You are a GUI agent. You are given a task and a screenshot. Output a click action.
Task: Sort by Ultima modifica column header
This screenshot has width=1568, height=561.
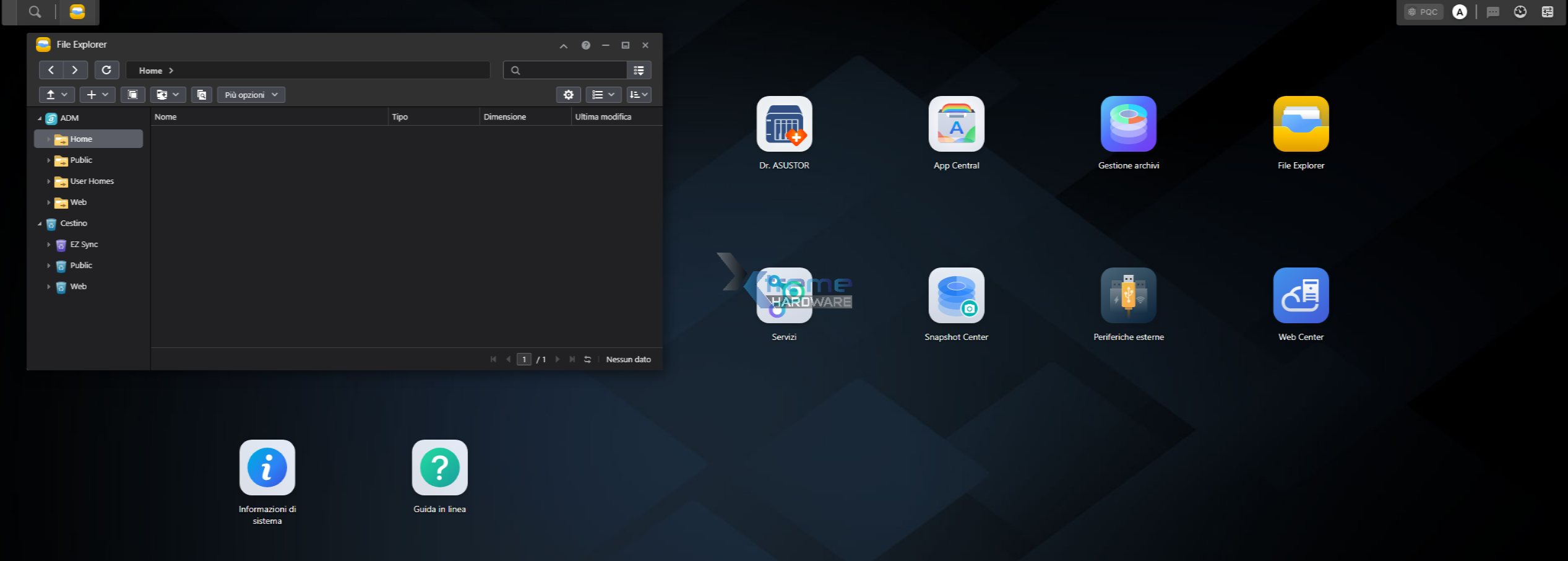tap(617, 116)
